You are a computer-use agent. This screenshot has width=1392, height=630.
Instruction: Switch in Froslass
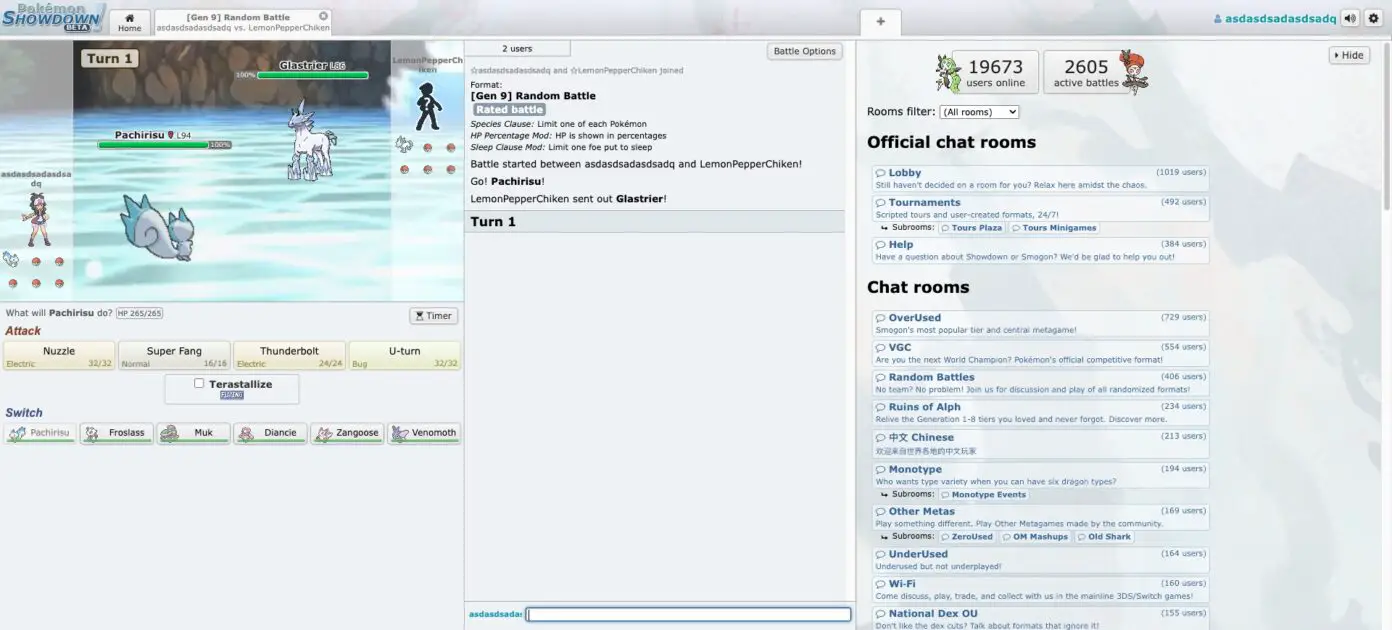pyautogui.click(x=116, y=433)
